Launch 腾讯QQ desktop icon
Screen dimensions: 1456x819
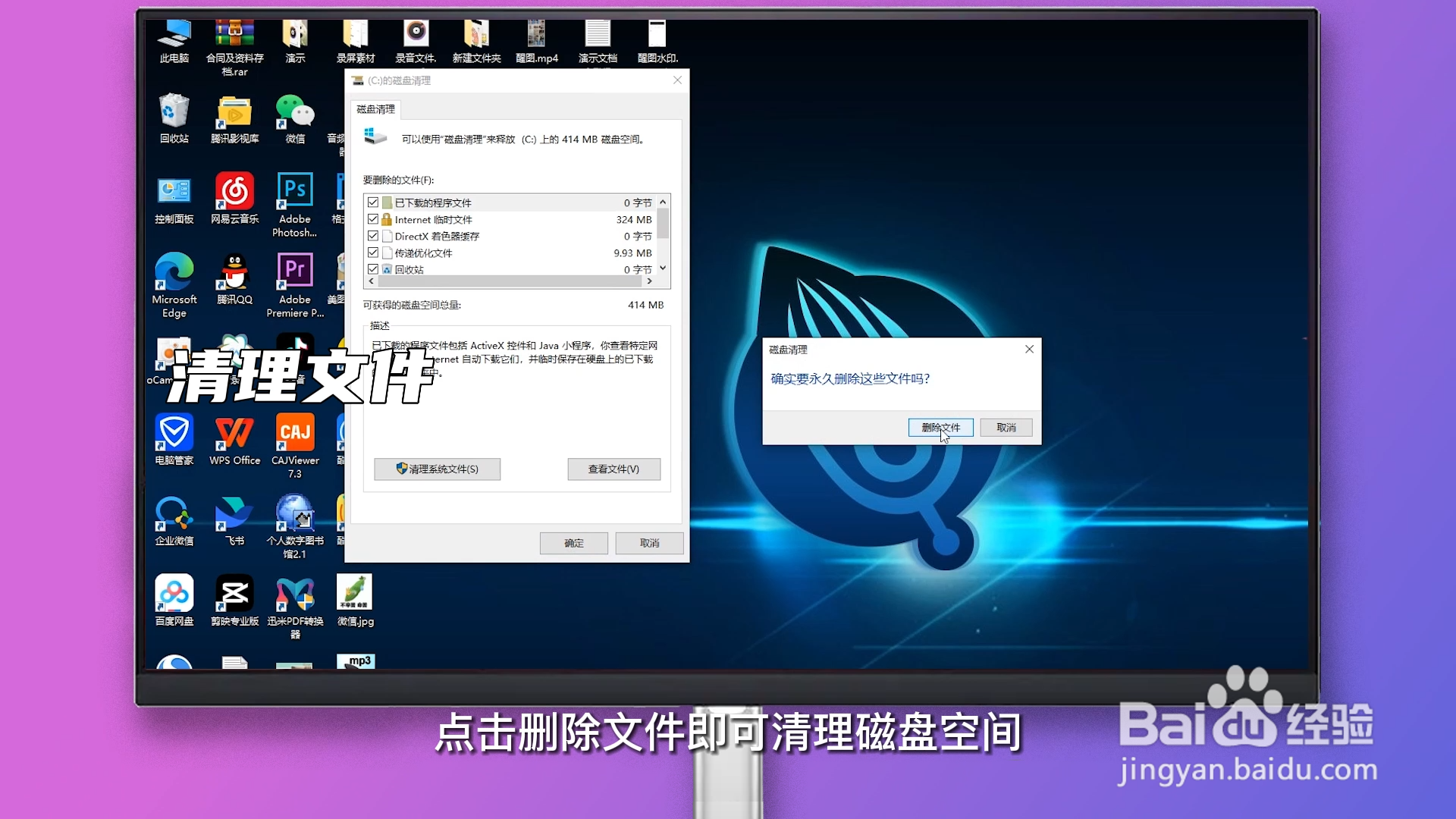click(235, 279)
